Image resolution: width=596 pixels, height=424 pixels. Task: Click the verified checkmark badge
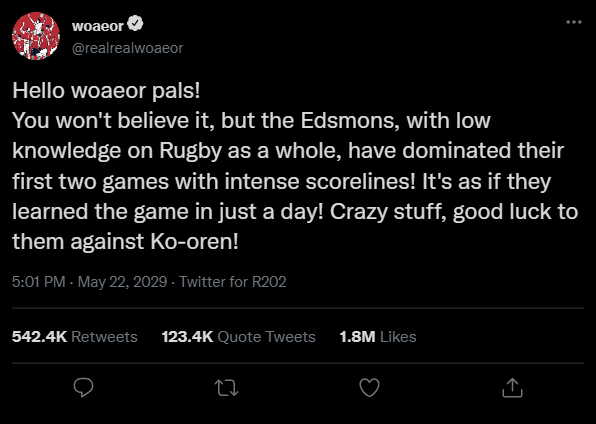pyautogui.click(x=135, y=24)
